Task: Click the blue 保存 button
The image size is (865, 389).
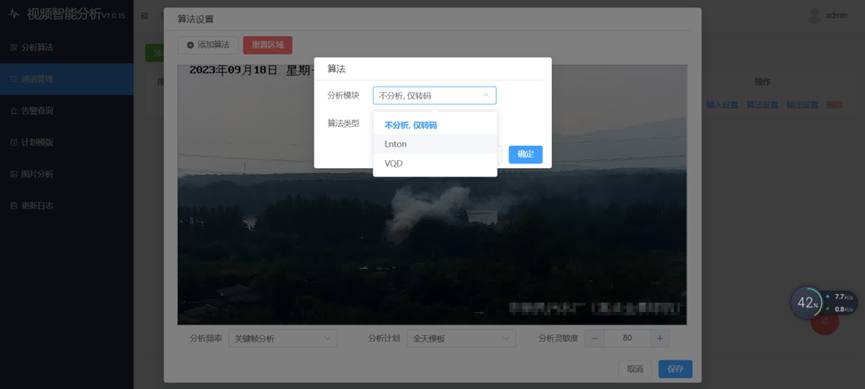Action: 675,369
